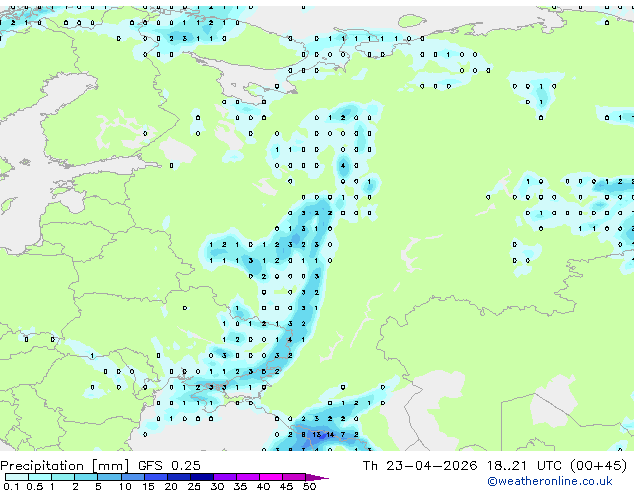Click the 'Precipitation [mm]' title text

65,466
